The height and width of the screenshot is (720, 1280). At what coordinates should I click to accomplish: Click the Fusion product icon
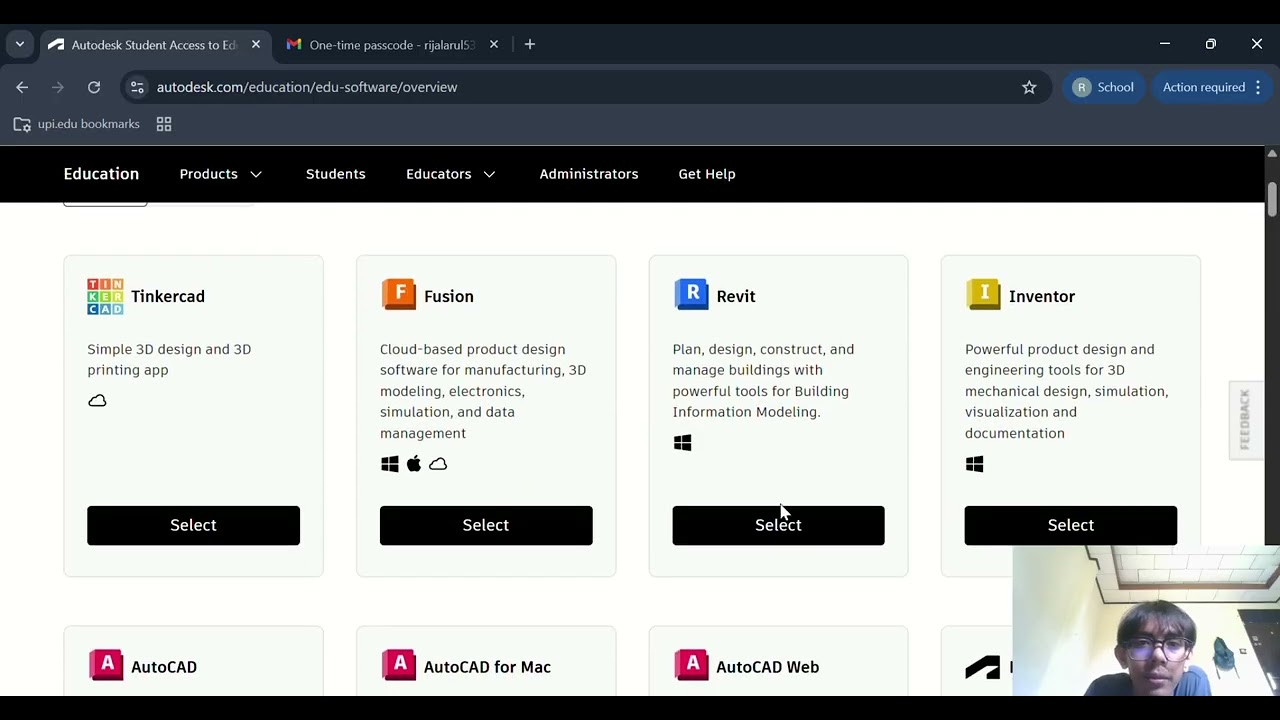coord(398,295)
